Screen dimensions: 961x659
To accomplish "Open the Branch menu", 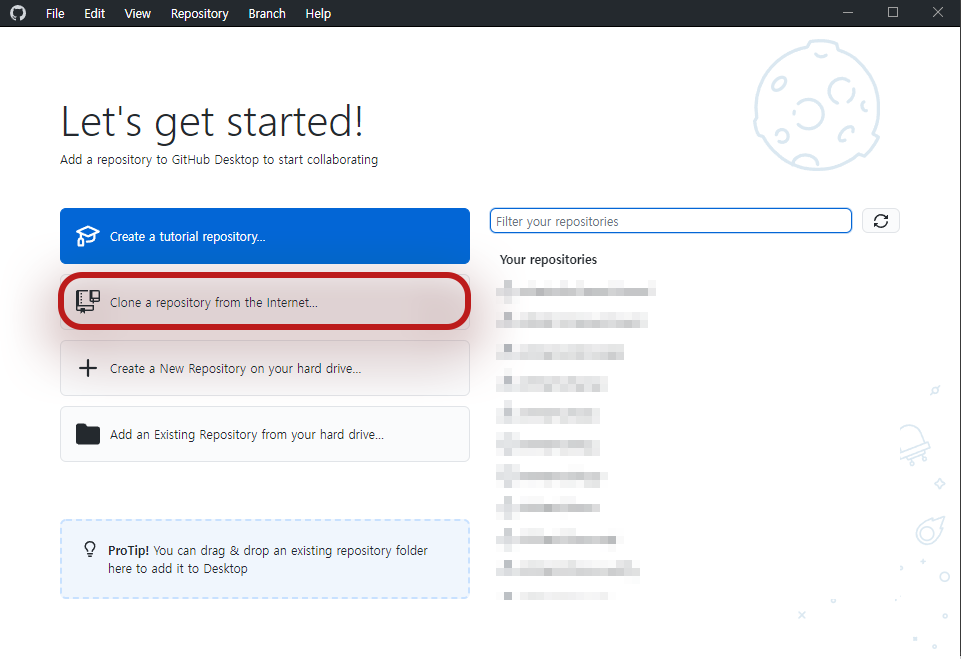I will [267, 13].
